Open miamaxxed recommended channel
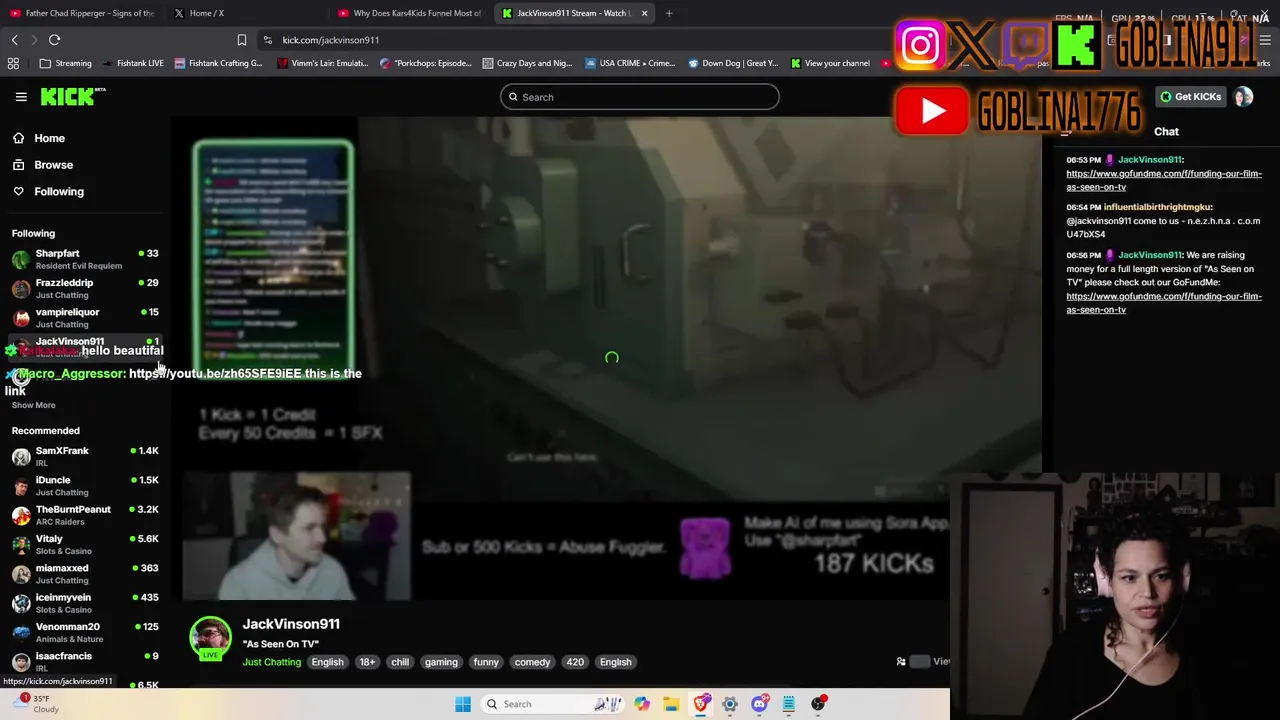 (x=85, y=573)
